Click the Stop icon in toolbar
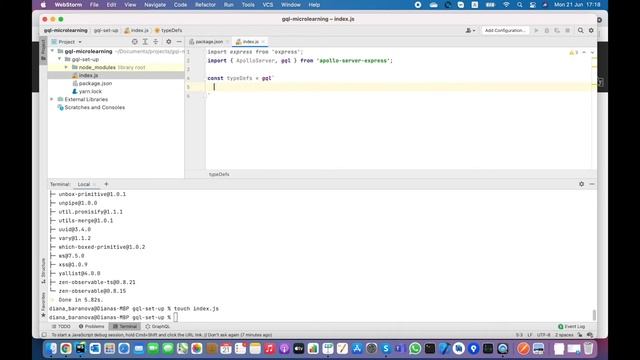This screenshot has height=360, width=640. tap(567, 30)
